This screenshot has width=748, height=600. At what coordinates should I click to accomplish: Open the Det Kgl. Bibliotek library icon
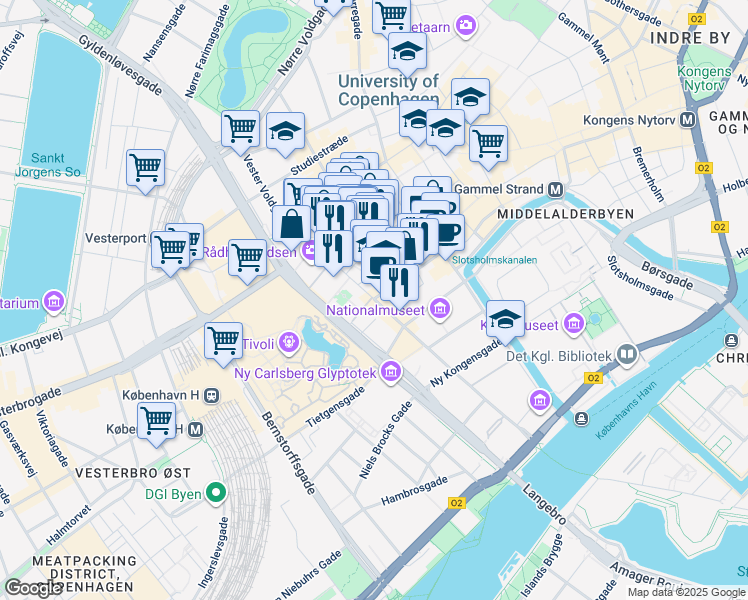pyautogui.click(x=627, y=354)
